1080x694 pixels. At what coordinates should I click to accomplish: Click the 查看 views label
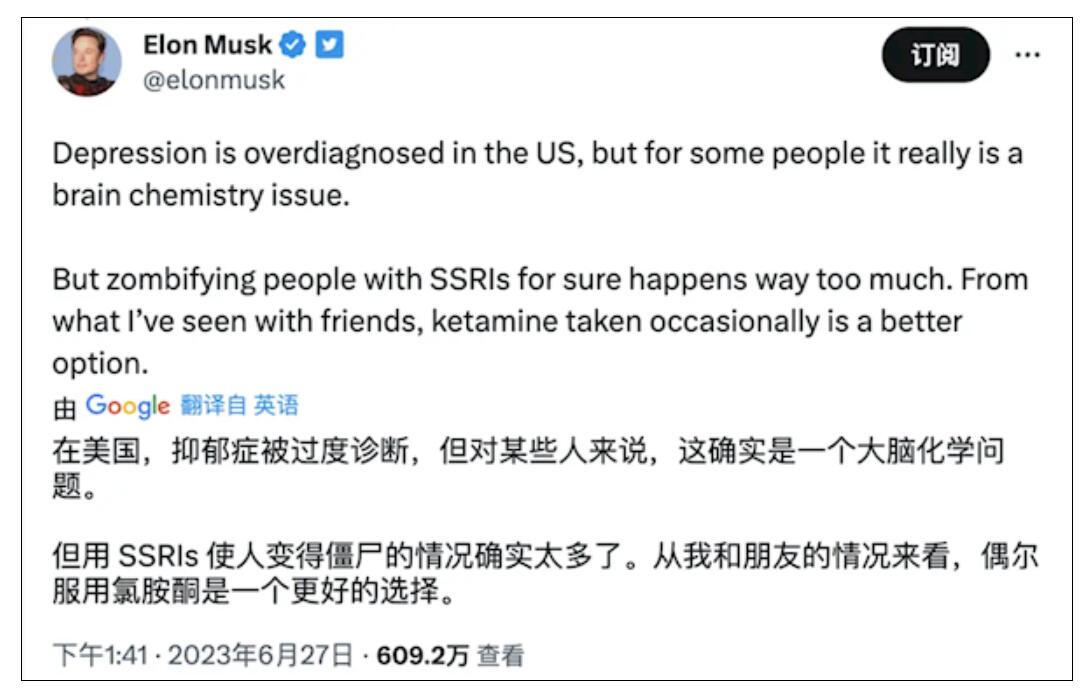point(501,655)
